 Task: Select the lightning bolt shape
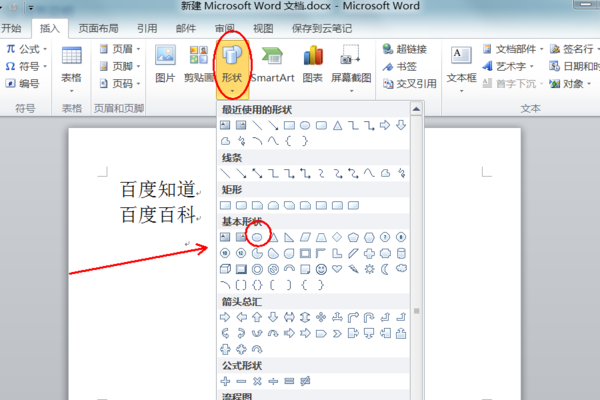(353, 269)
